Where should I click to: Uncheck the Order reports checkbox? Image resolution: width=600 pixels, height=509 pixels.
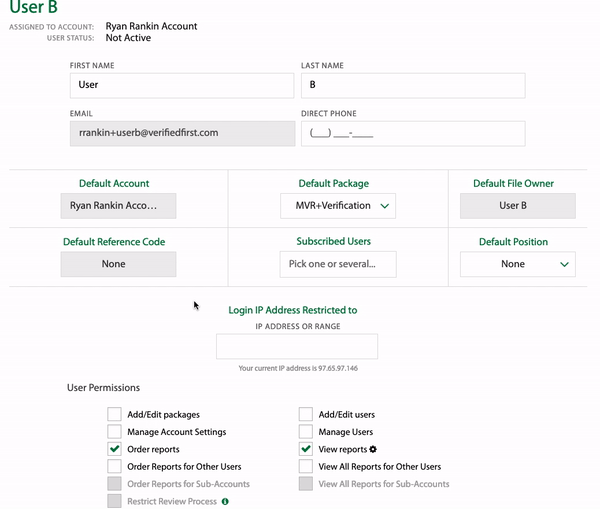coord(114,449)
